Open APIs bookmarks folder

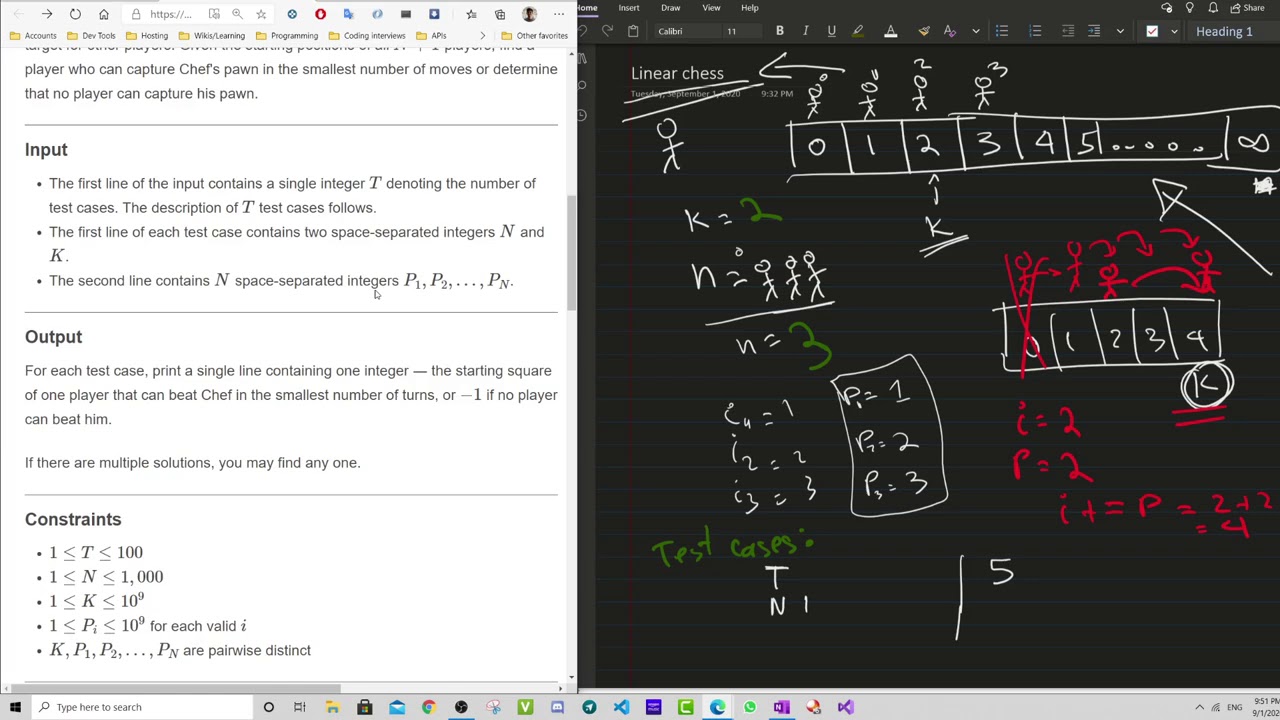tap(433, 36)
